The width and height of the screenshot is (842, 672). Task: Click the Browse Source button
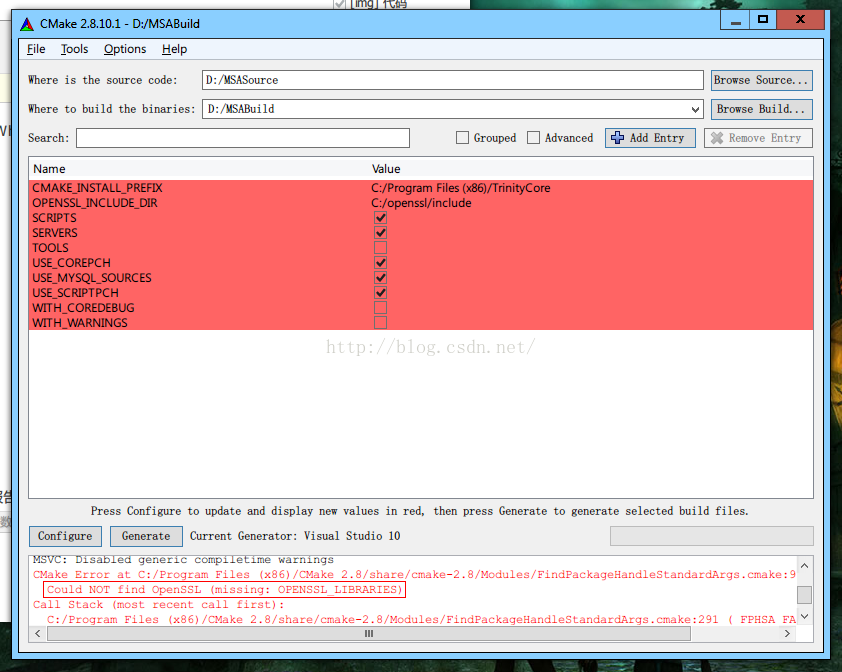click(761, 80)
